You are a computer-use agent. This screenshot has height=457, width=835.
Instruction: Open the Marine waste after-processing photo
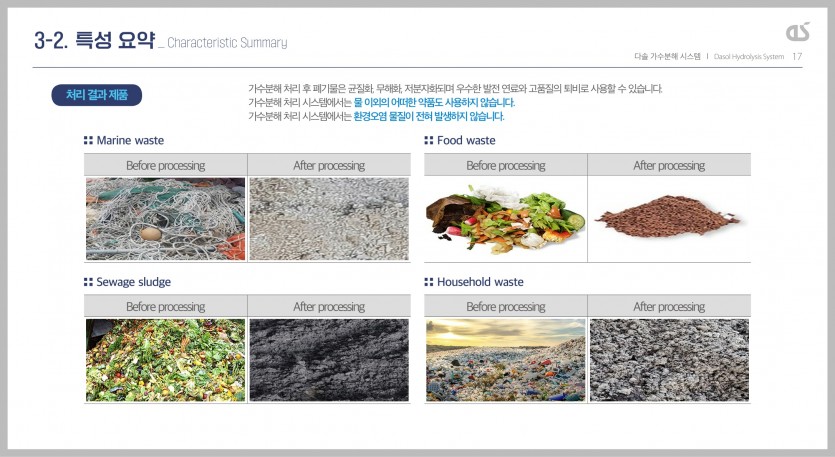[x=329, y=219]
